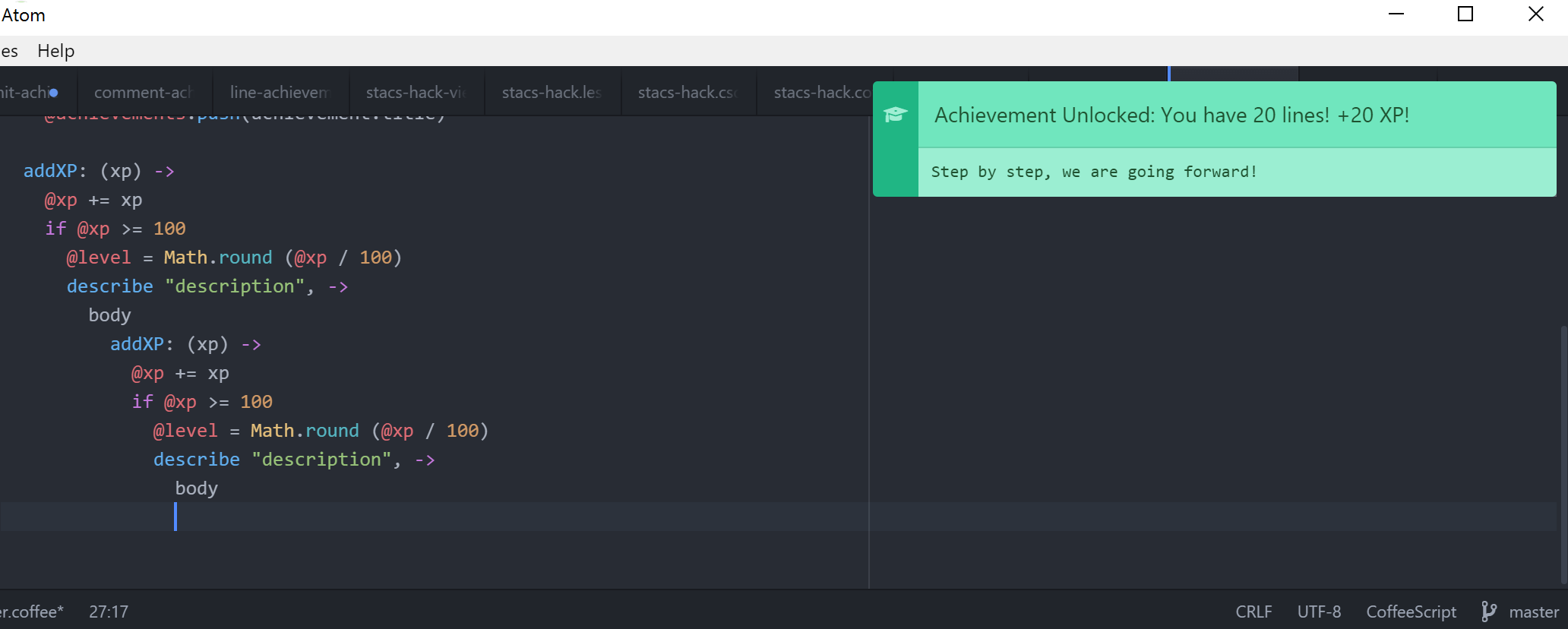Dismiss the Achievement Unlocked notification title
This screenshot has width=1568, height=629.
coord(1172,115)
